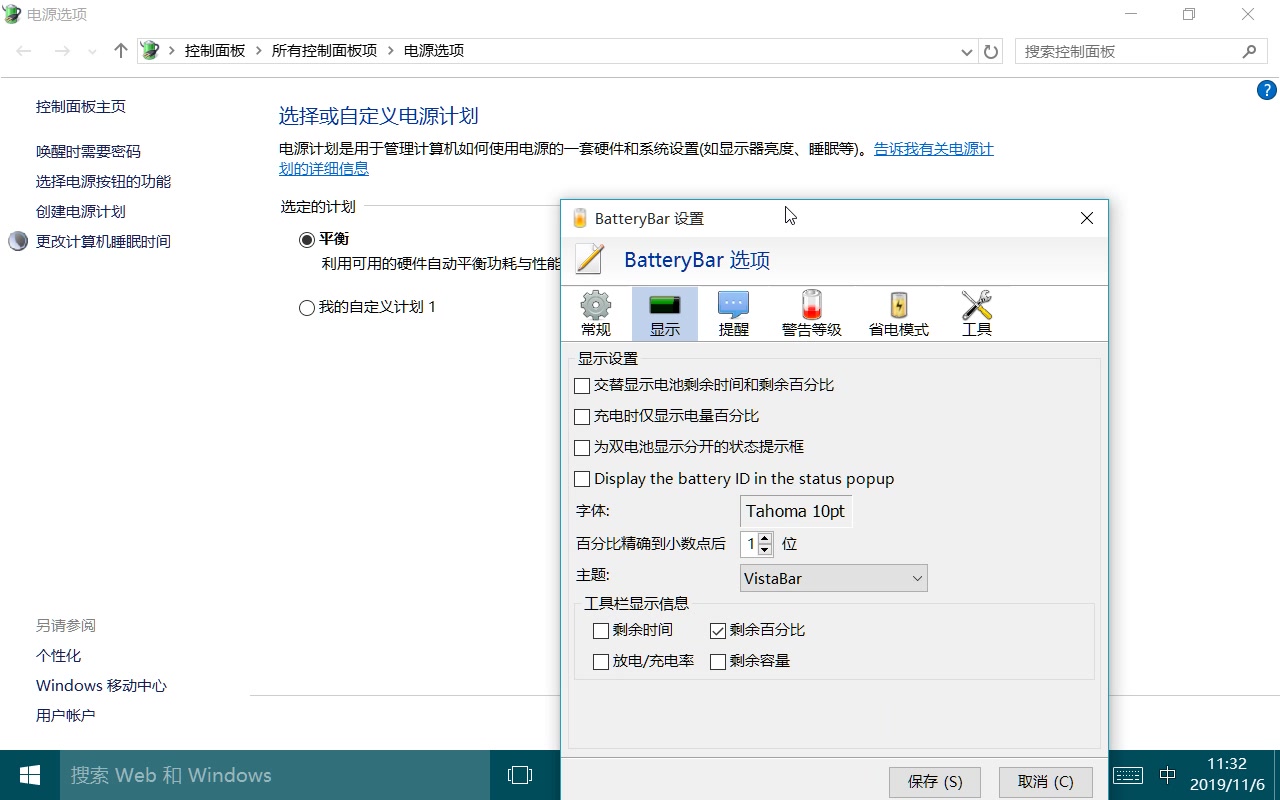
Task: Switch to the 警告等级 warning level tab
Action: [x=812, y=314]
